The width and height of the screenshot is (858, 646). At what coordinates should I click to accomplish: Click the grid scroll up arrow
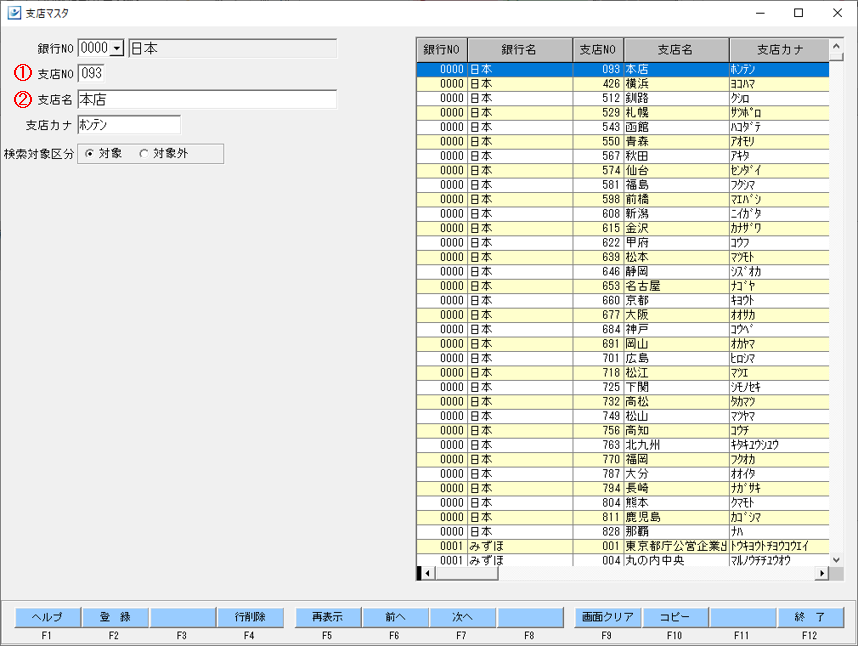click(x=836, y=46)
